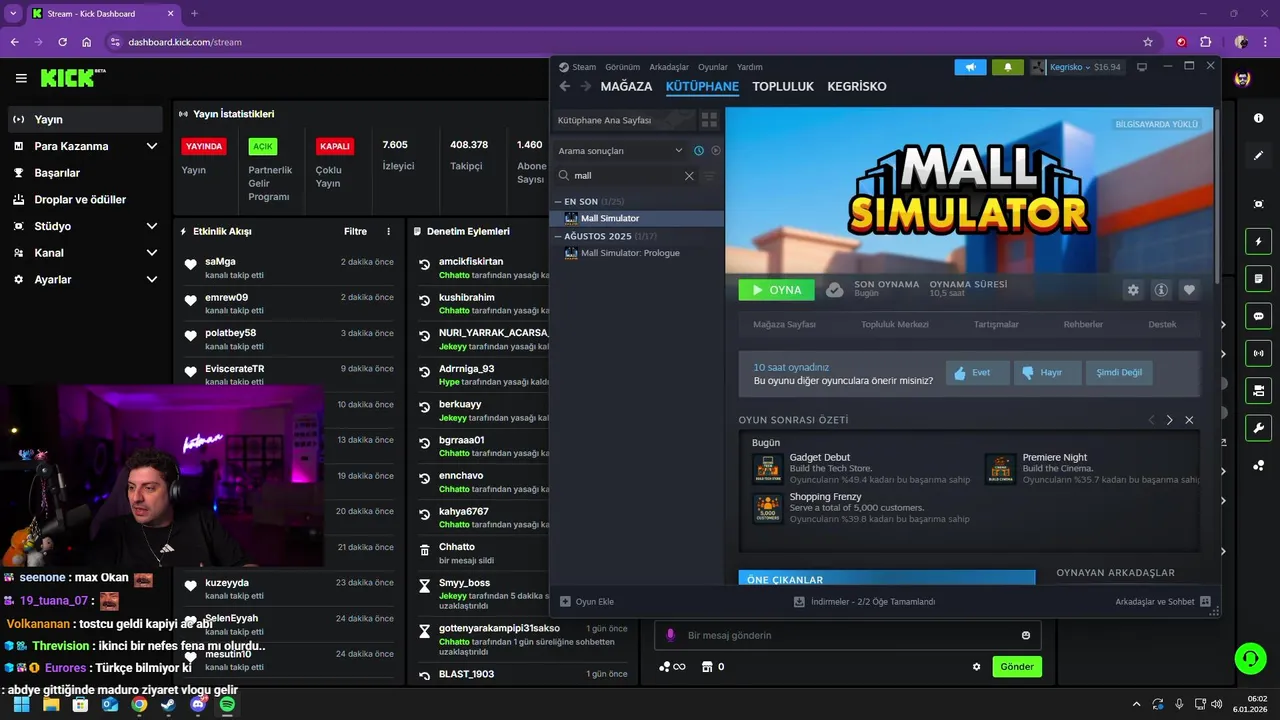This screenshot has width=1280, height=720.
Task: Open Kick chat settings gear
Action: click(x=977, y=667)
